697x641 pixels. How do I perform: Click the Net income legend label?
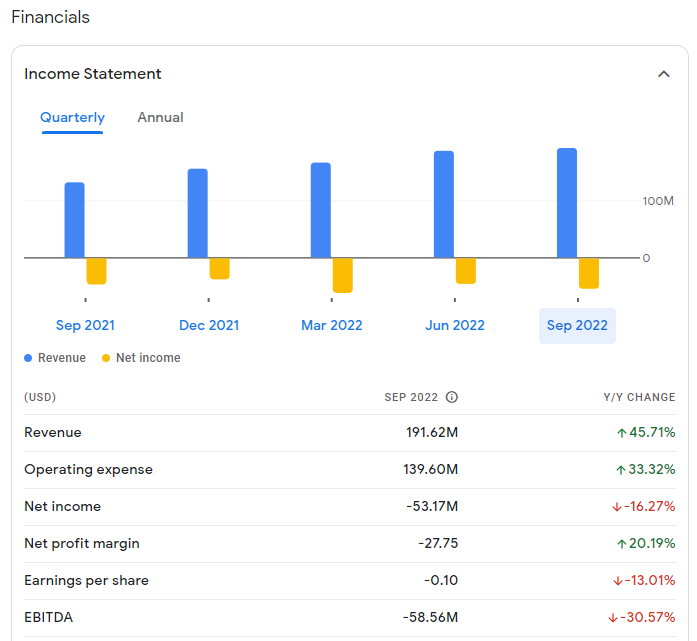(148, 358)
